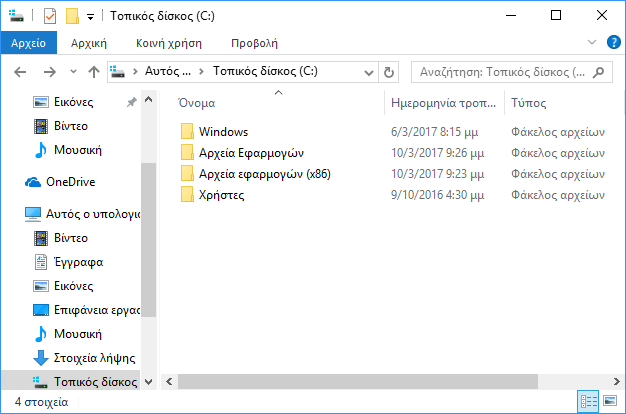The image size is (626, 414).
Task: Click the horizontal scrollbar right arrow
Action: [x=616, y=382]
